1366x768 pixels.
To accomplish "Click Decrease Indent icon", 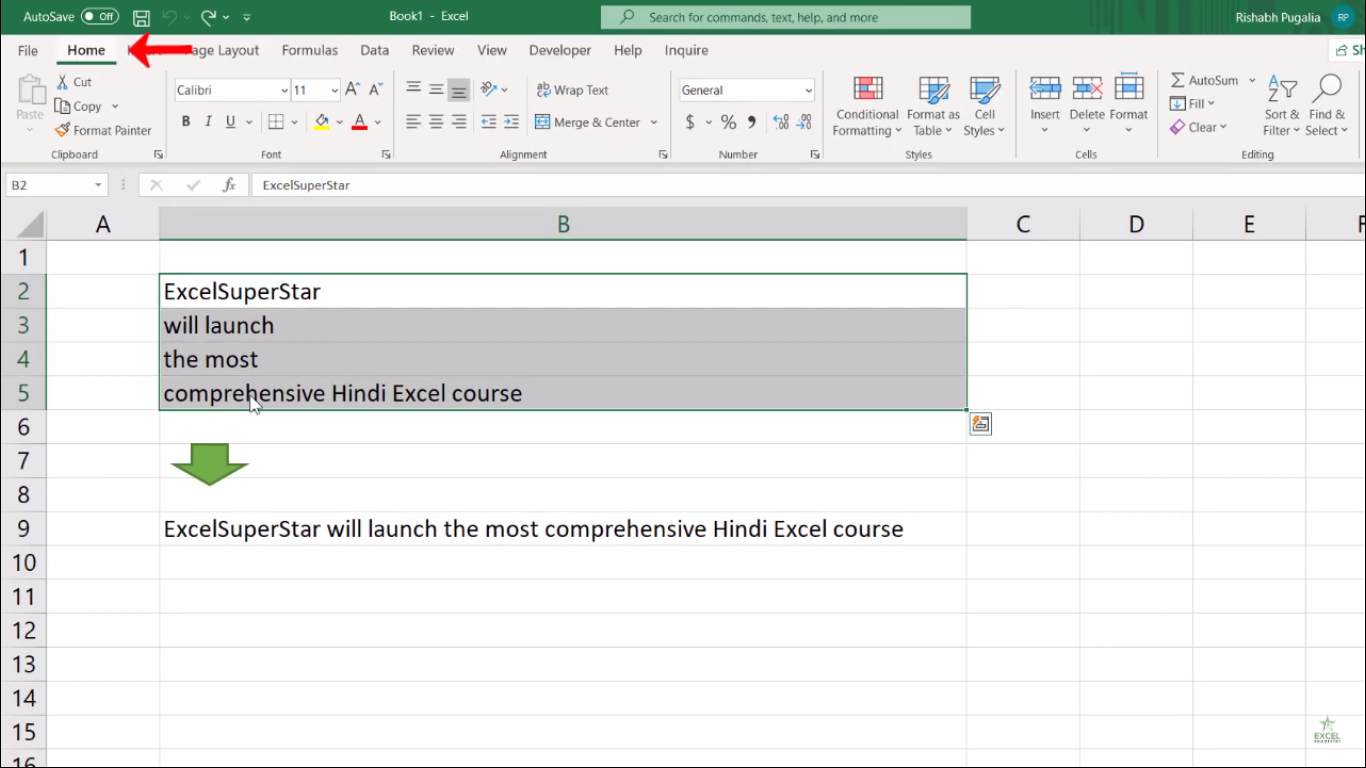I will [x=488, y=122].
